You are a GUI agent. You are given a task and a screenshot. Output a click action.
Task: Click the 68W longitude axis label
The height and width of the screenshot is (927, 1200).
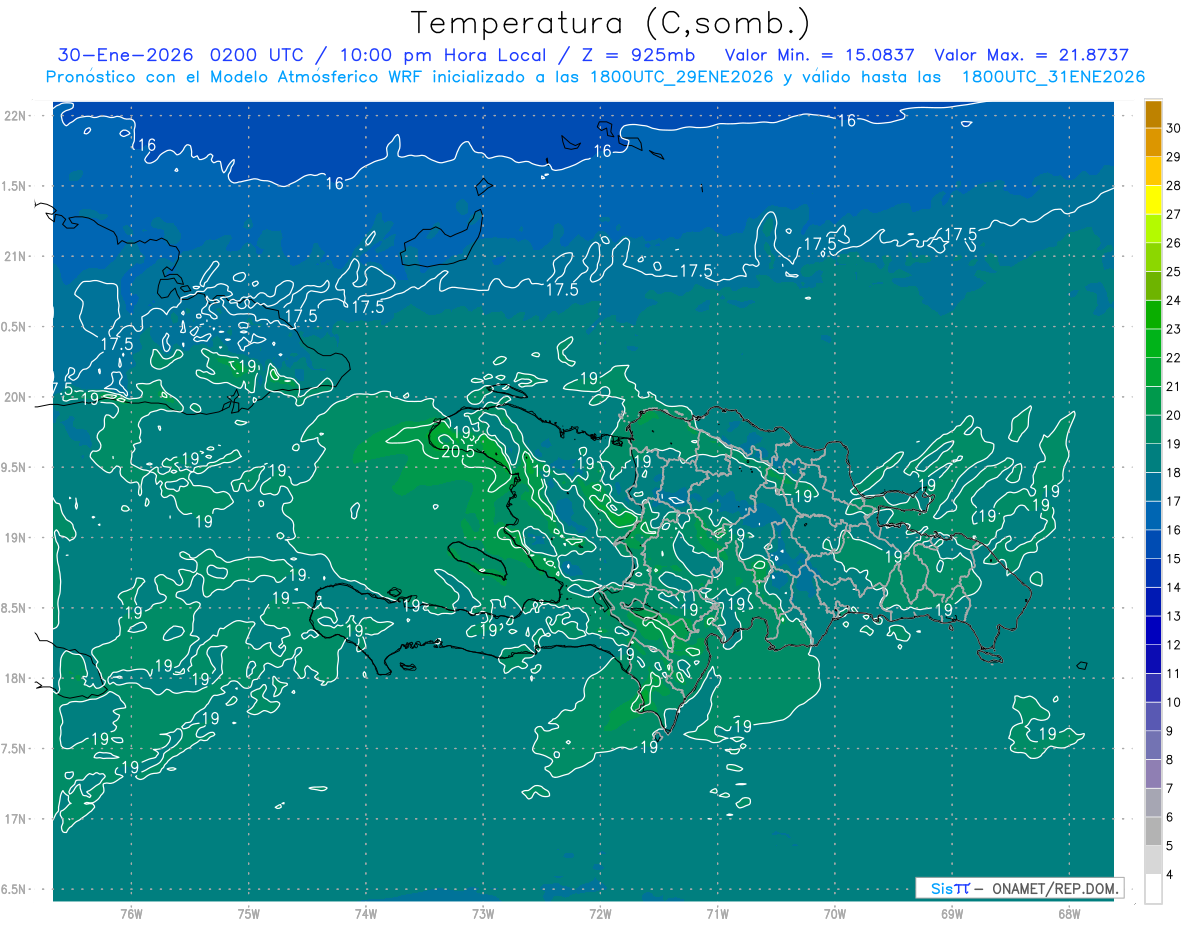(1068, 913)
